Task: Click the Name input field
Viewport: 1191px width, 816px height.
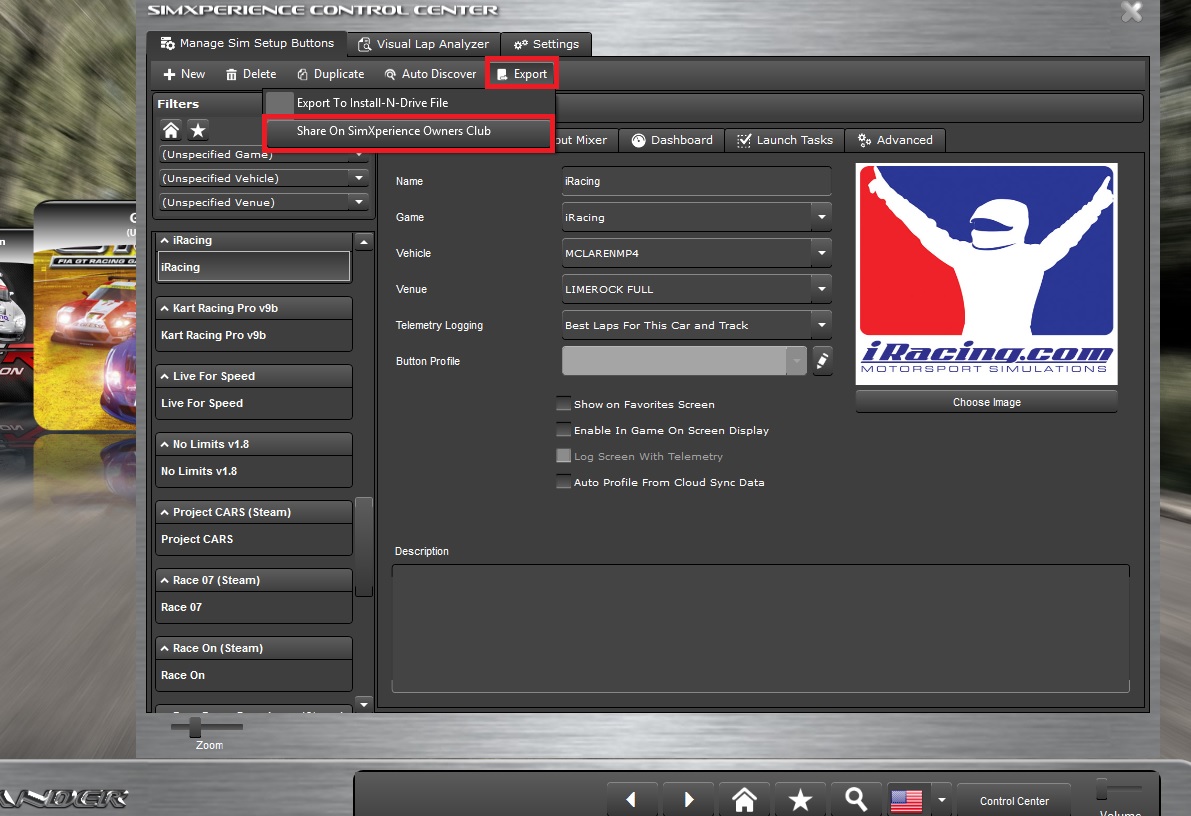Action: pos(697,181)
